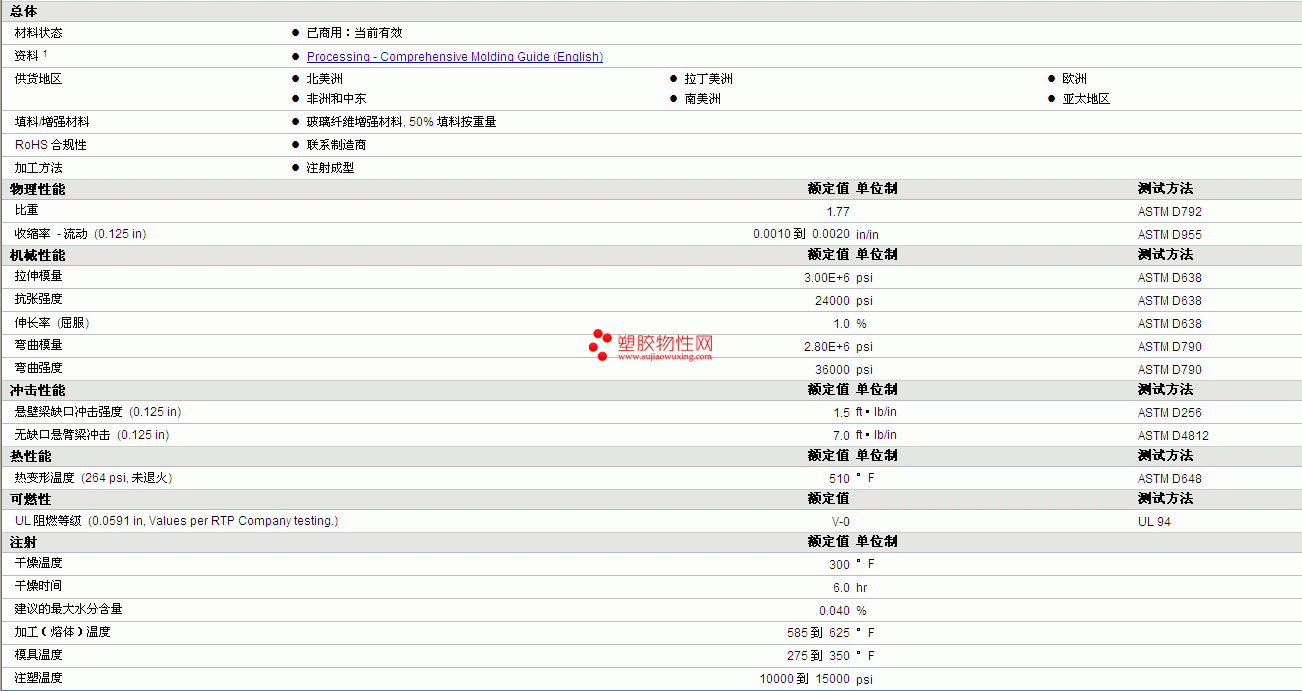The width and height of the screenshot is (1302, 691).
Task: Click the ASTM D792 test method
Action: pos(1170,212)
